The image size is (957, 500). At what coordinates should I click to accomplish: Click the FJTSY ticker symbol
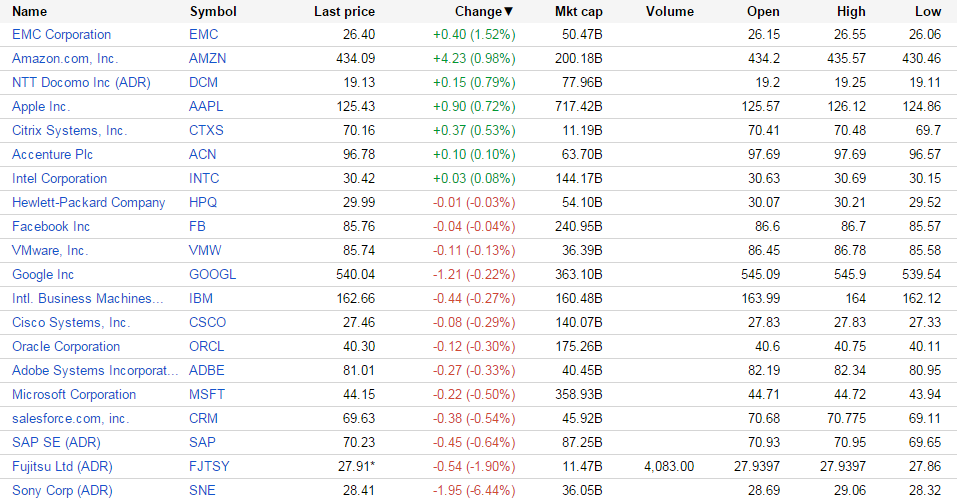(208, 467)
